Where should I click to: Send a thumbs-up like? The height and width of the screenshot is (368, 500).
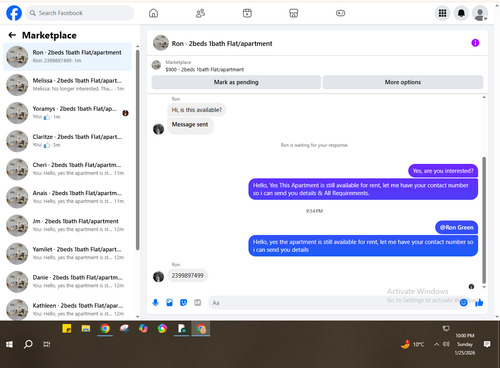pyautogui.click(x=479, y=303)
